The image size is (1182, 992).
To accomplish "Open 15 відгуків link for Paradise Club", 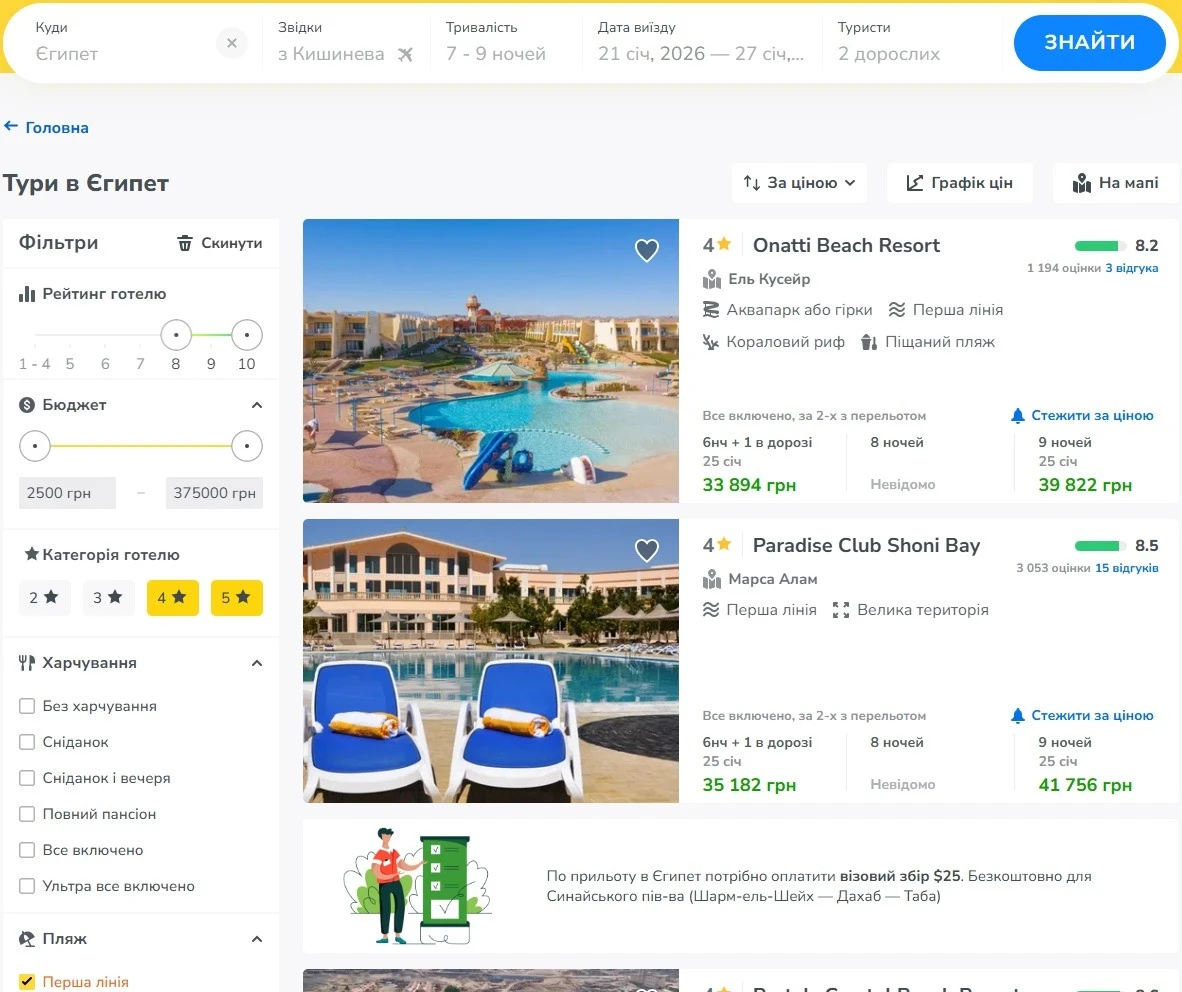I will point(1126,568).
